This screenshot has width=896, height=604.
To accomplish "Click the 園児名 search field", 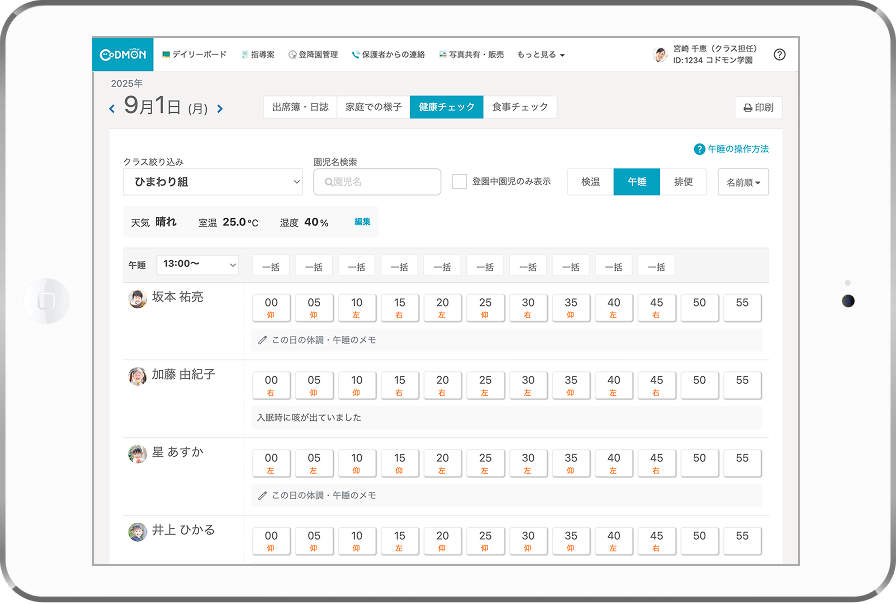I will coord(377,182).
